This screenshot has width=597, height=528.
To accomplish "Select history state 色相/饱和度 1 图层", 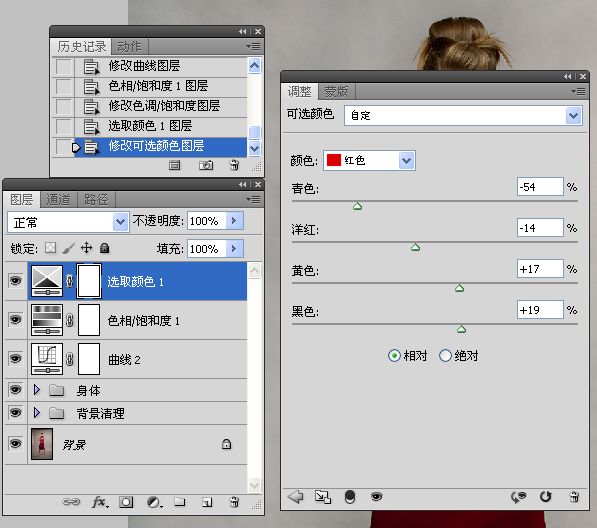I will pos(149,86).
